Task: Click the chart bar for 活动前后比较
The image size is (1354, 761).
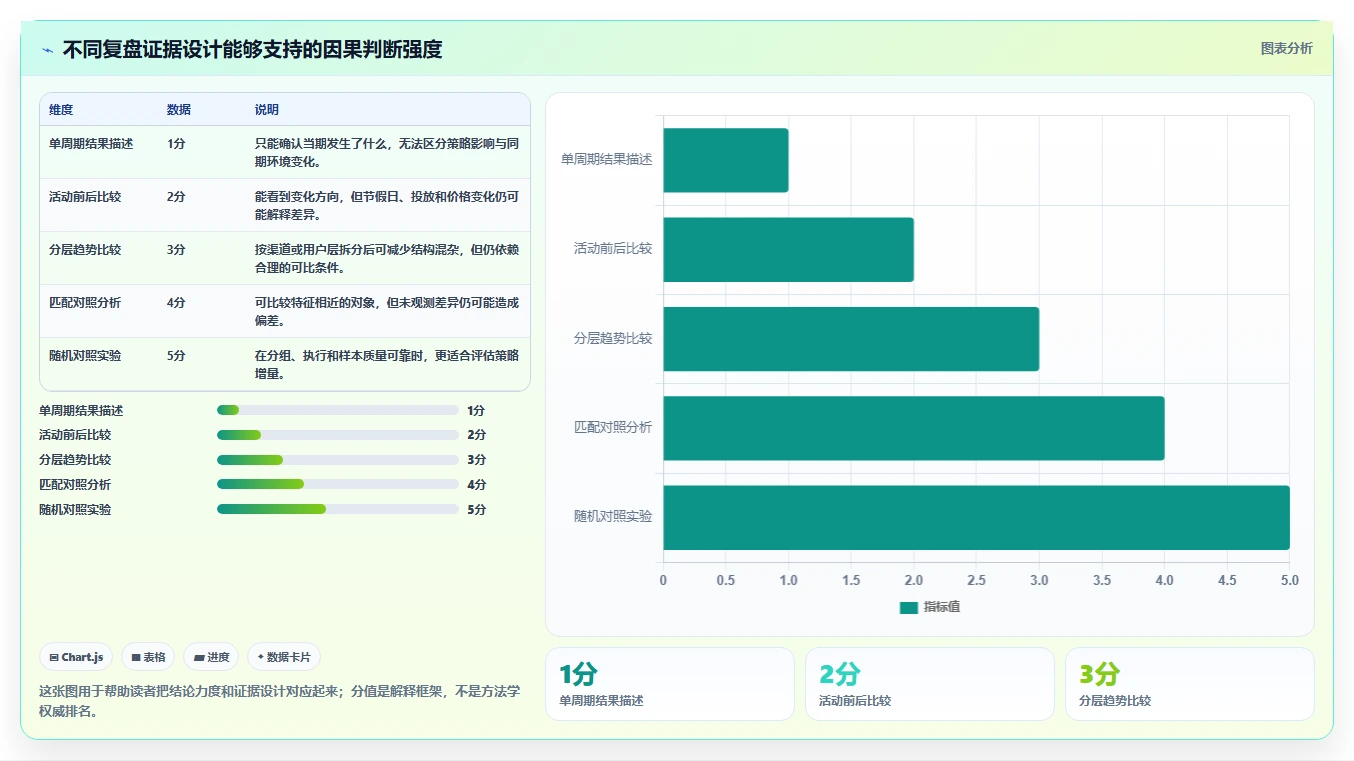Action: point(789,249)
